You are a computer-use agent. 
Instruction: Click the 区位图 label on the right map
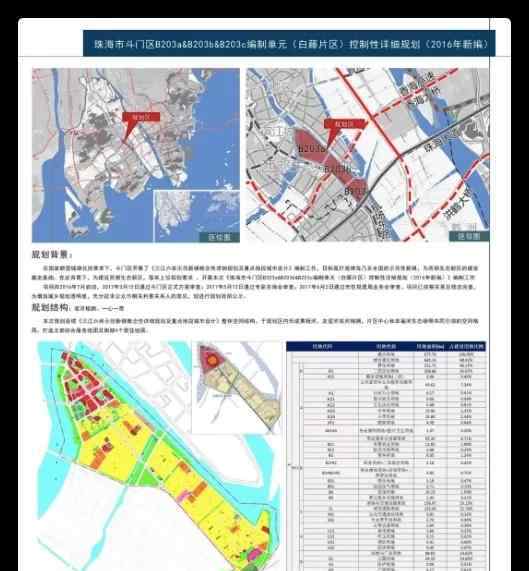469,236
